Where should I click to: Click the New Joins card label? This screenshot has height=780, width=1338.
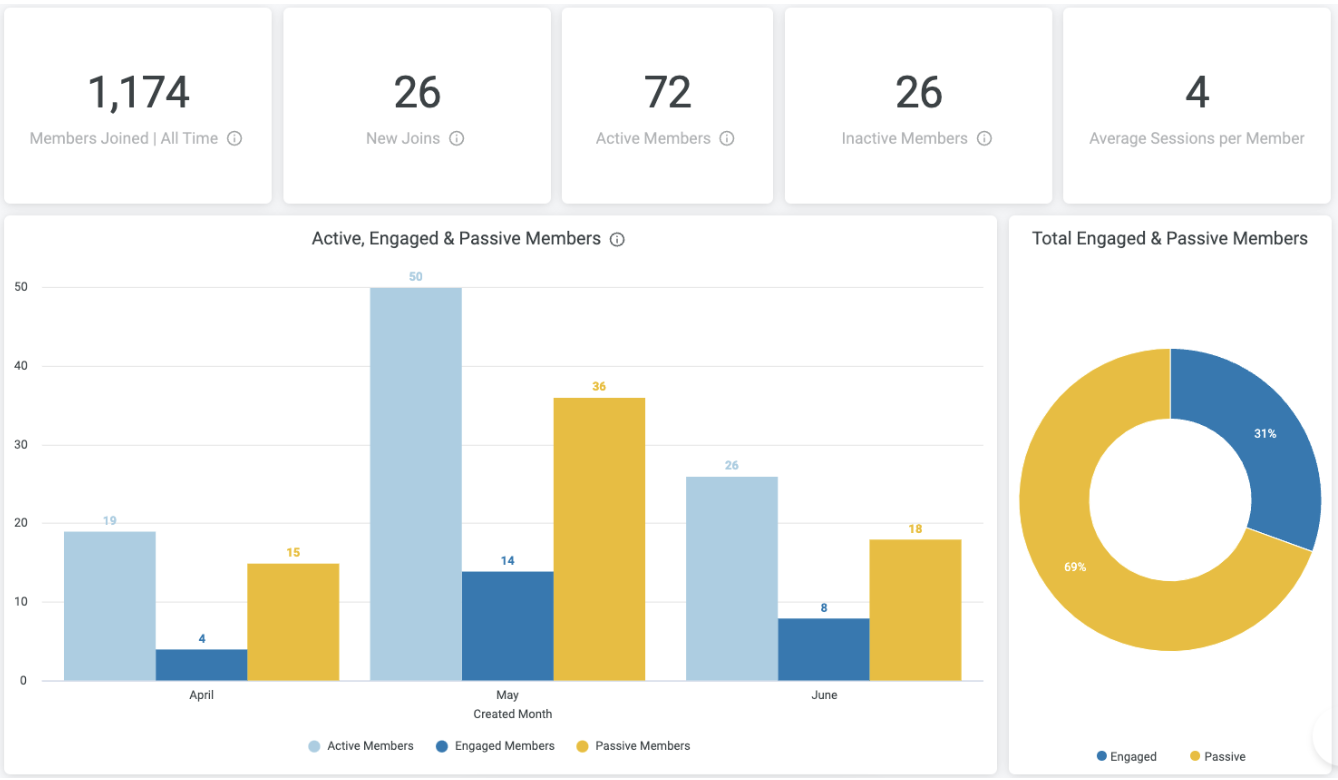403,139
